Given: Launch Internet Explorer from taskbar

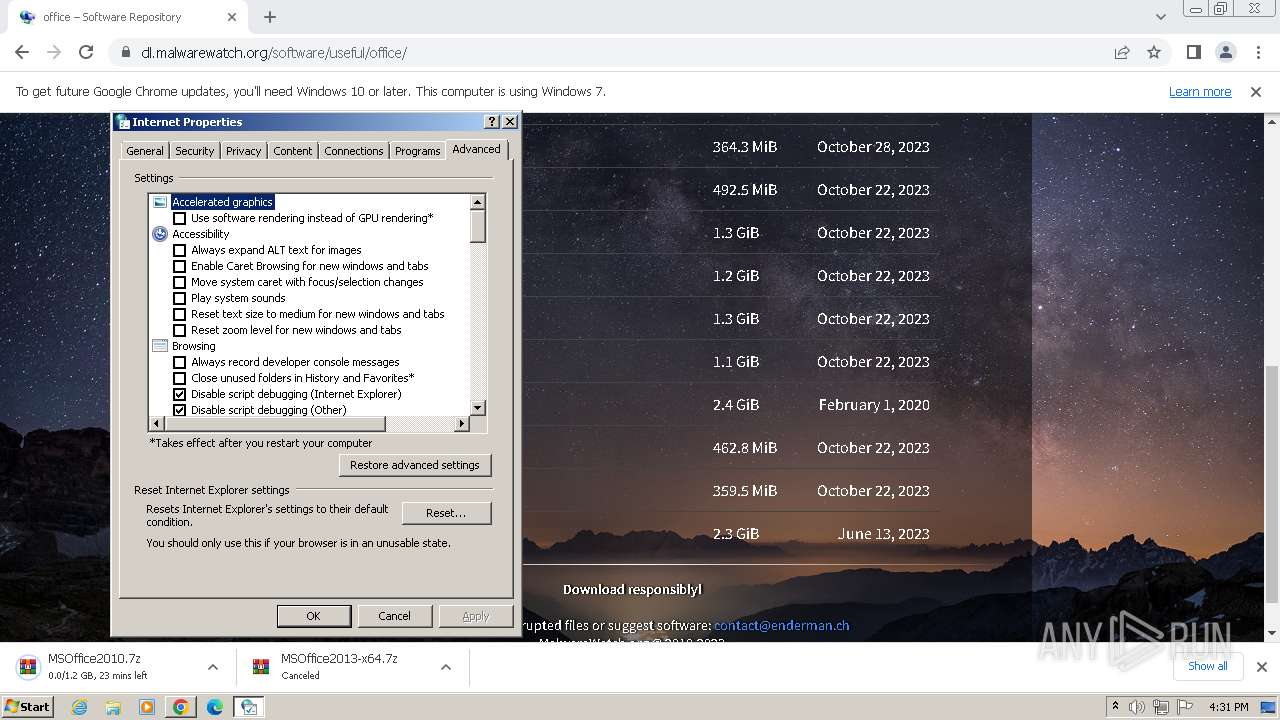Looking at the screenshot, I should tap(79, 707).
